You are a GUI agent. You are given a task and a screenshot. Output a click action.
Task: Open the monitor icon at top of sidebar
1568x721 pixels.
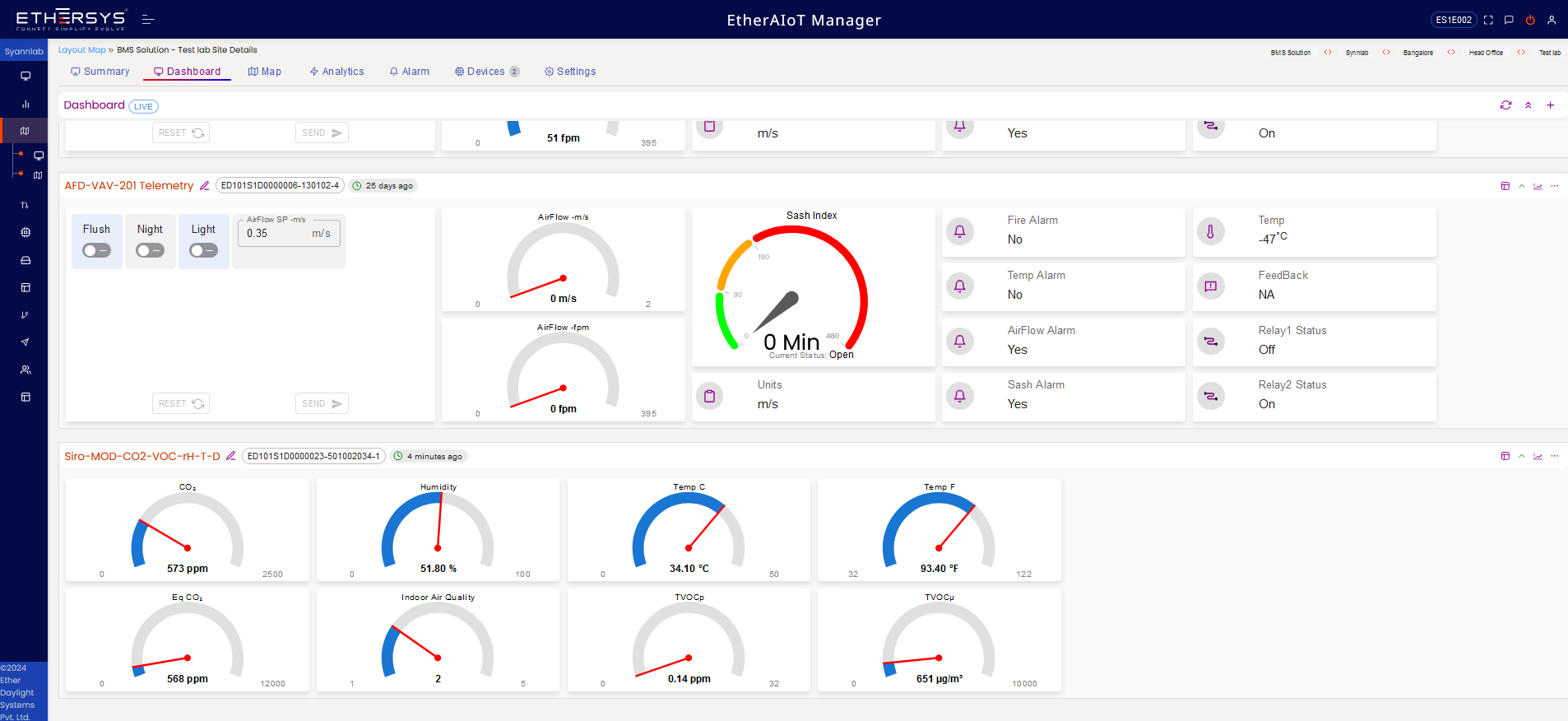pyautogui.click(x=26, y=77)
